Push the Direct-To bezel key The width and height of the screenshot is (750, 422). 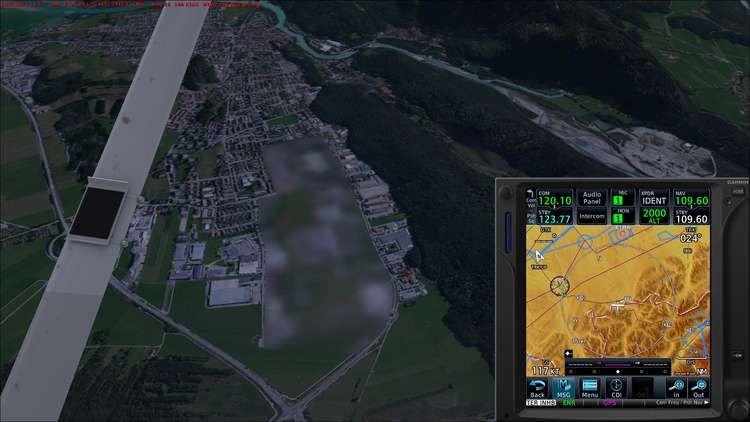tap(737, 355)
